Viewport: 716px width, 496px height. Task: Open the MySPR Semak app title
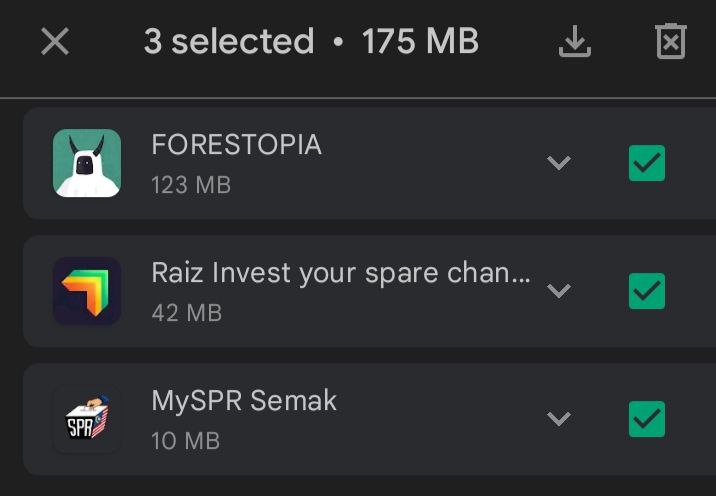244,401
